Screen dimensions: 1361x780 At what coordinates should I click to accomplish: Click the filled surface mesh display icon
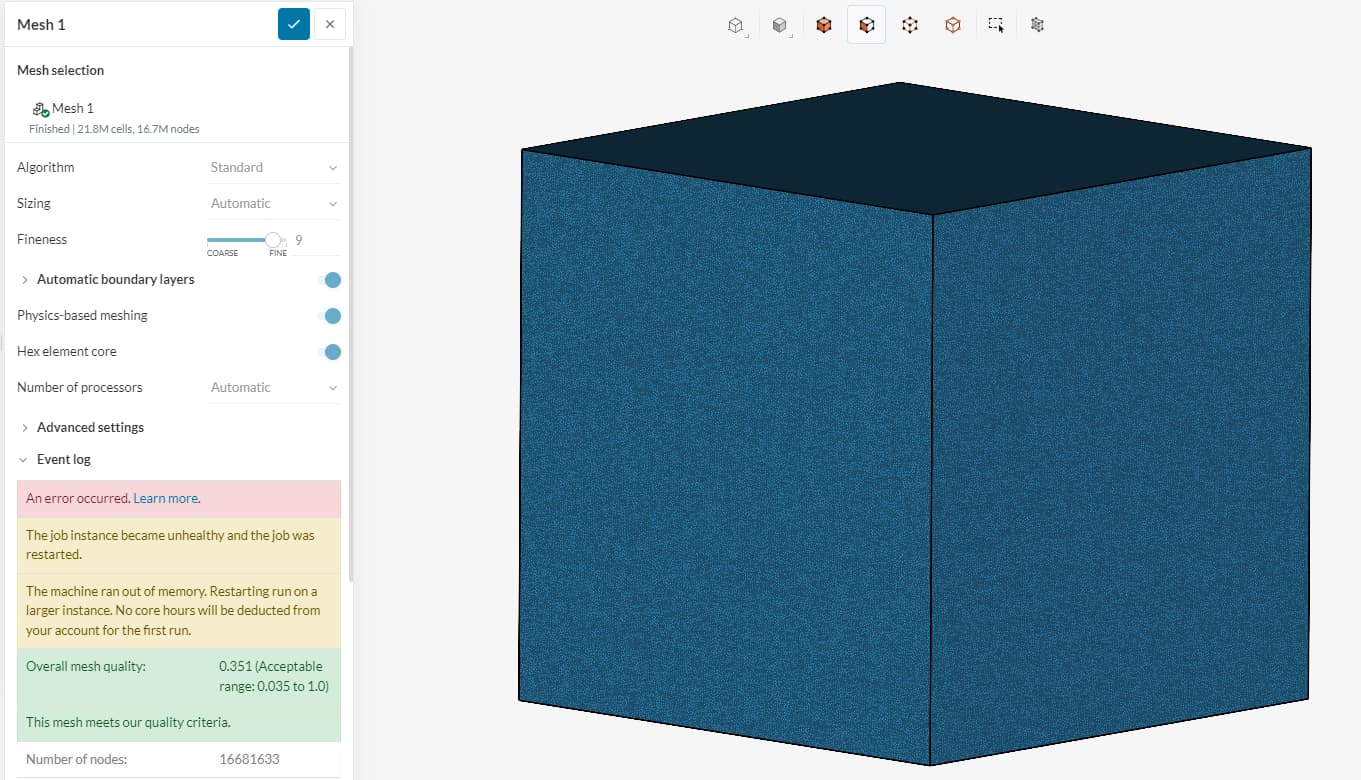pyautogui.click(x=824, y=24)
